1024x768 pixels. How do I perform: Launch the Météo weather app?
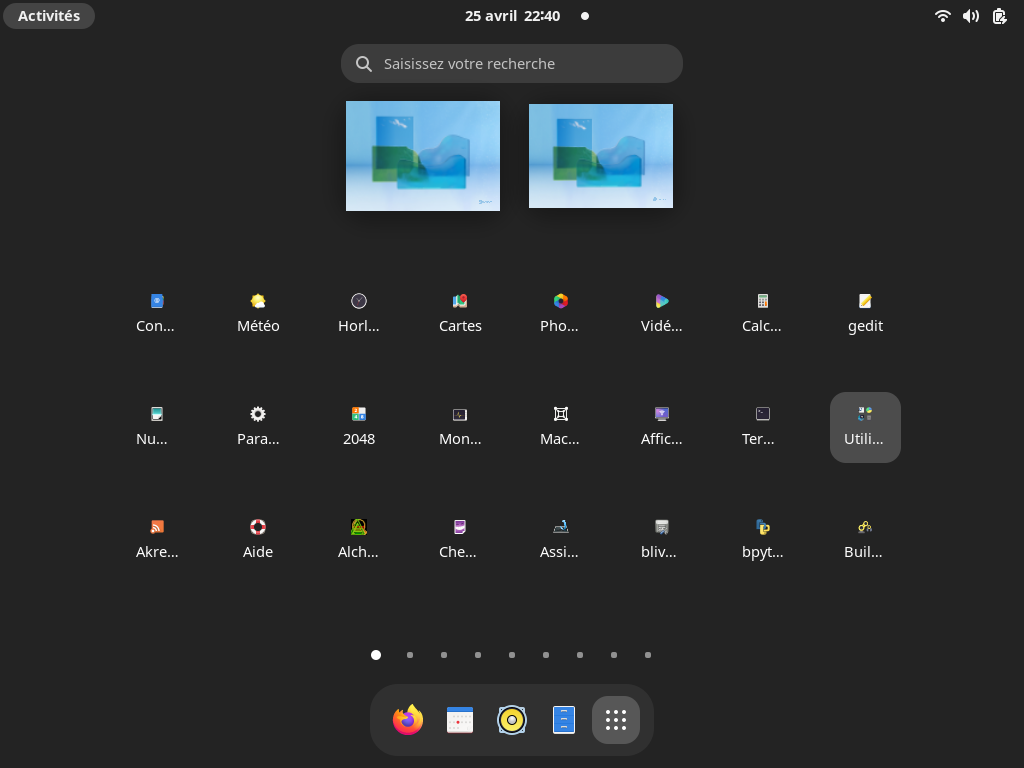[x=258, y=301]
